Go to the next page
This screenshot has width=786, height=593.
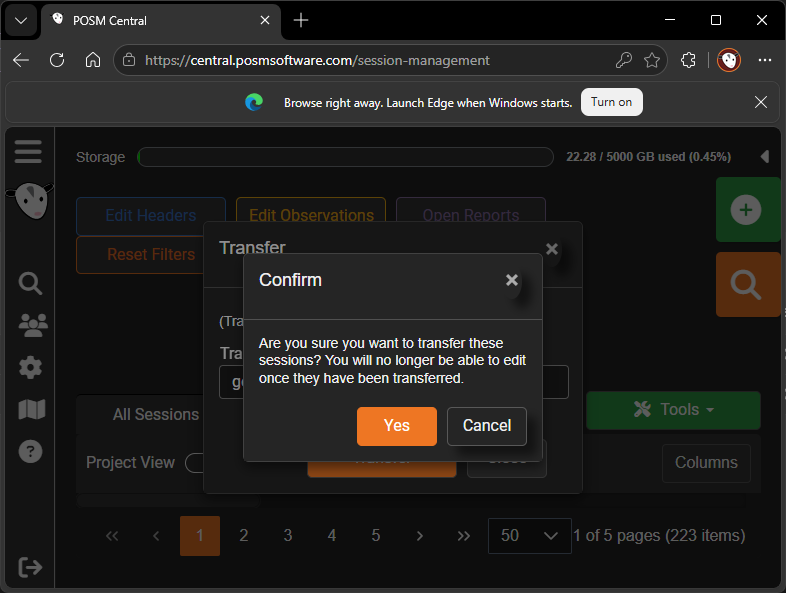pyautogui.click(x=420, y=535)
